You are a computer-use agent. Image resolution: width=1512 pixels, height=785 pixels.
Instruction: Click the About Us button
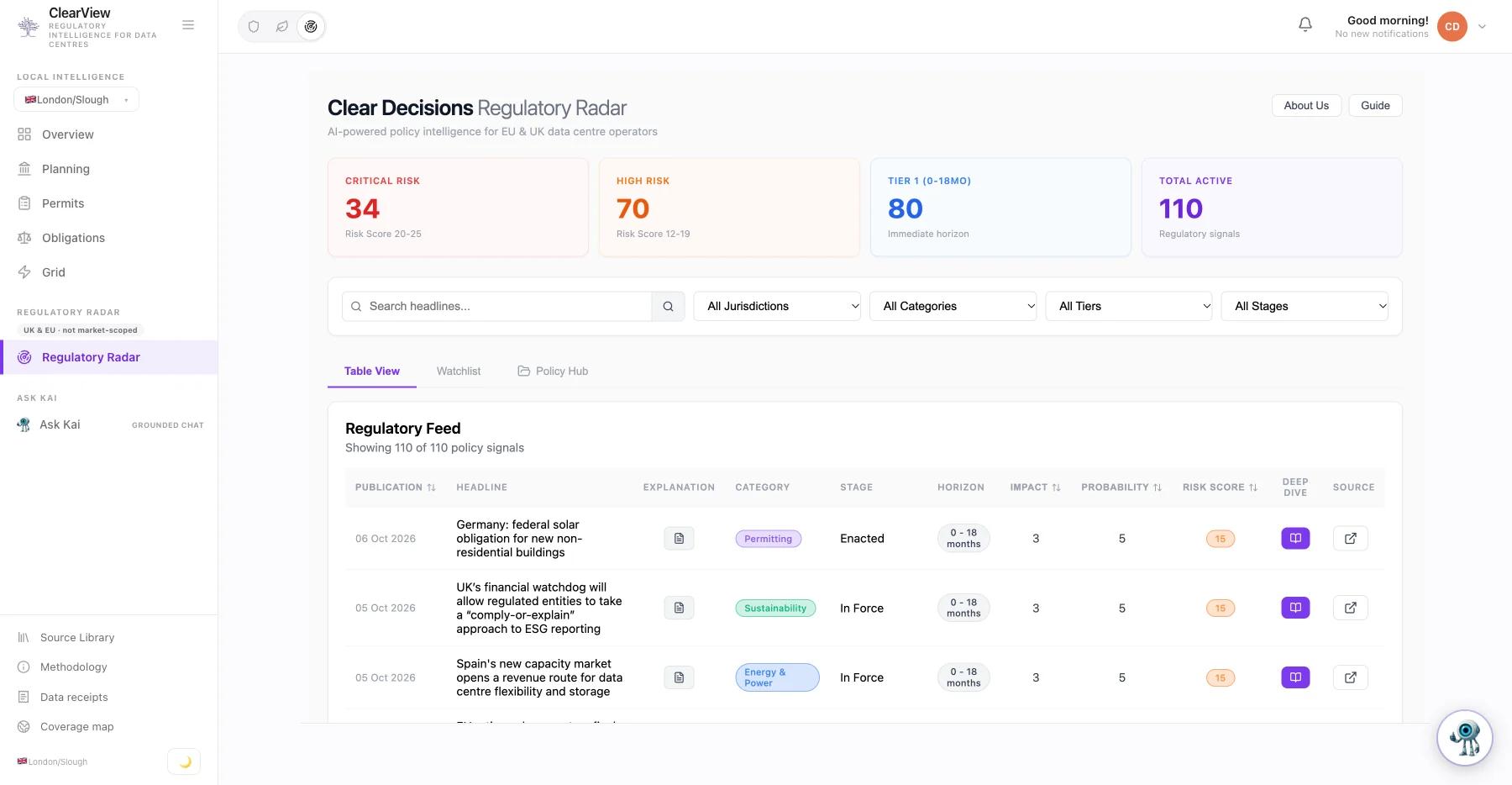pyautogui.click(x=1306, y=105)
